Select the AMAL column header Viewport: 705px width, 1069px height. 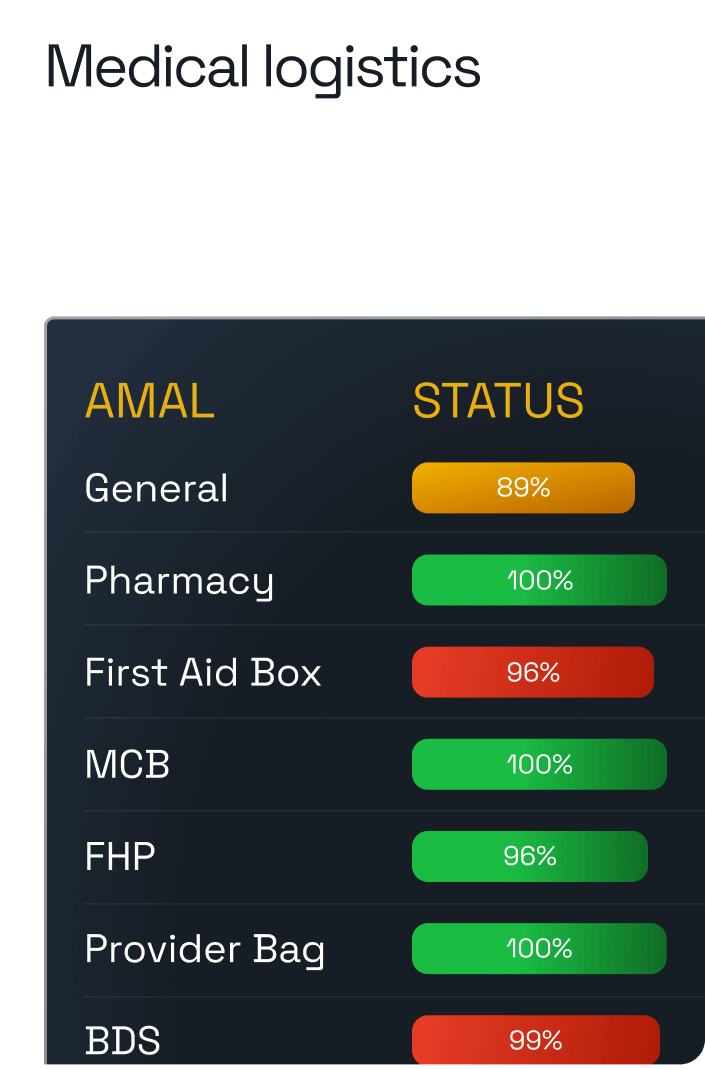[x=149, y=401]
